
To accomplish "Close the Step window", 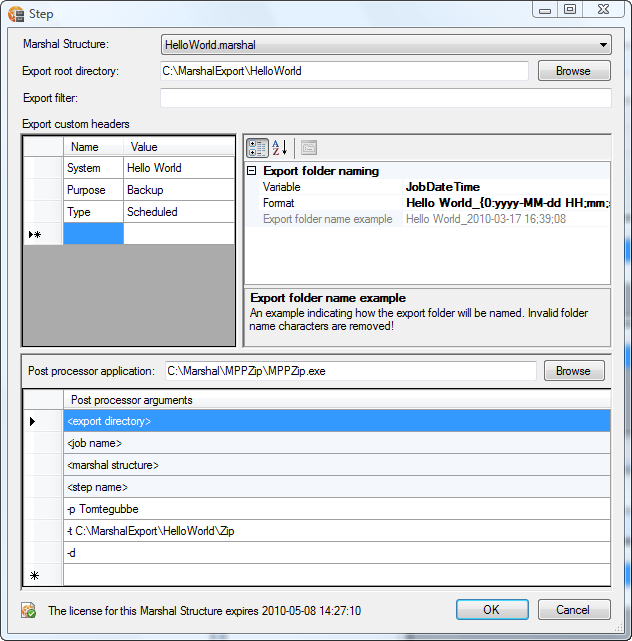I will coord(603,10).
